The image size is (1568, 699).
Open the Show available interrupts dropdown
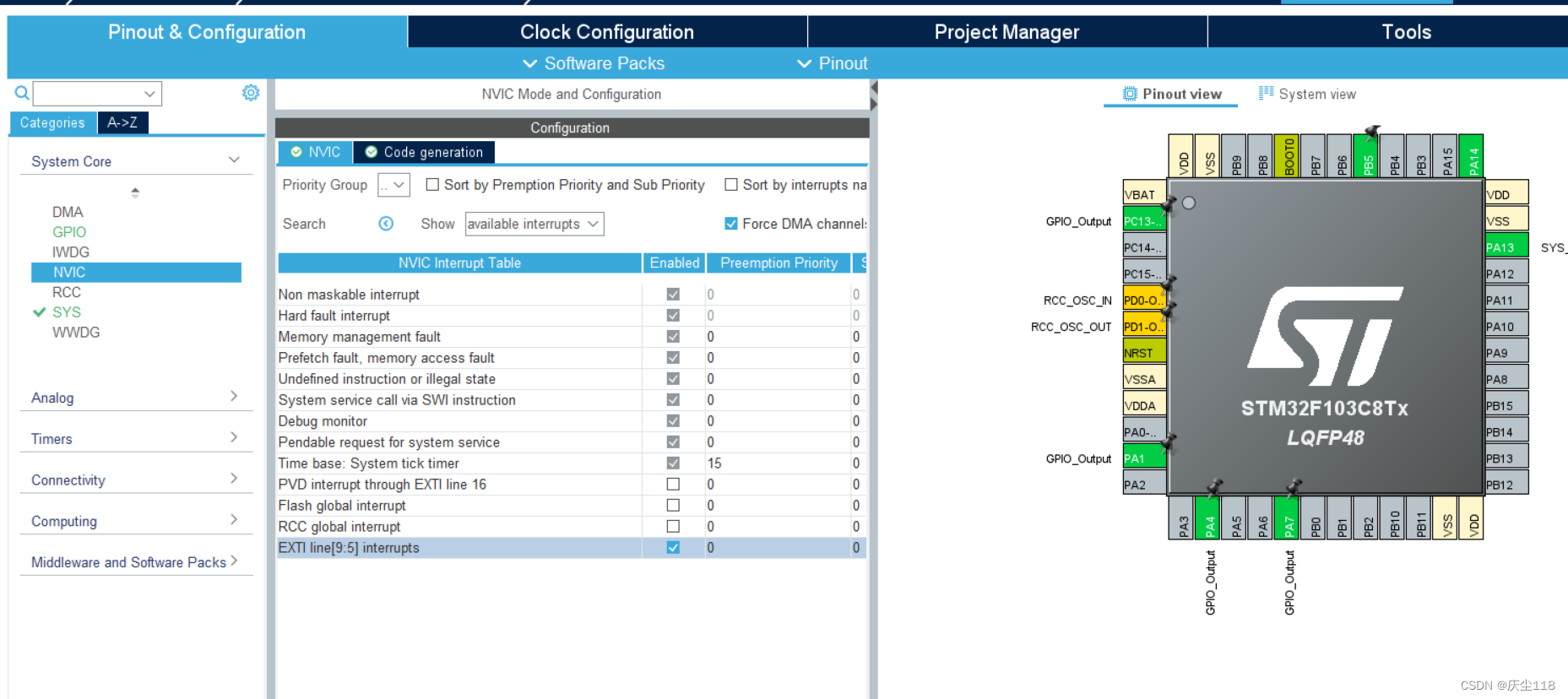click(x=534, y=224)
